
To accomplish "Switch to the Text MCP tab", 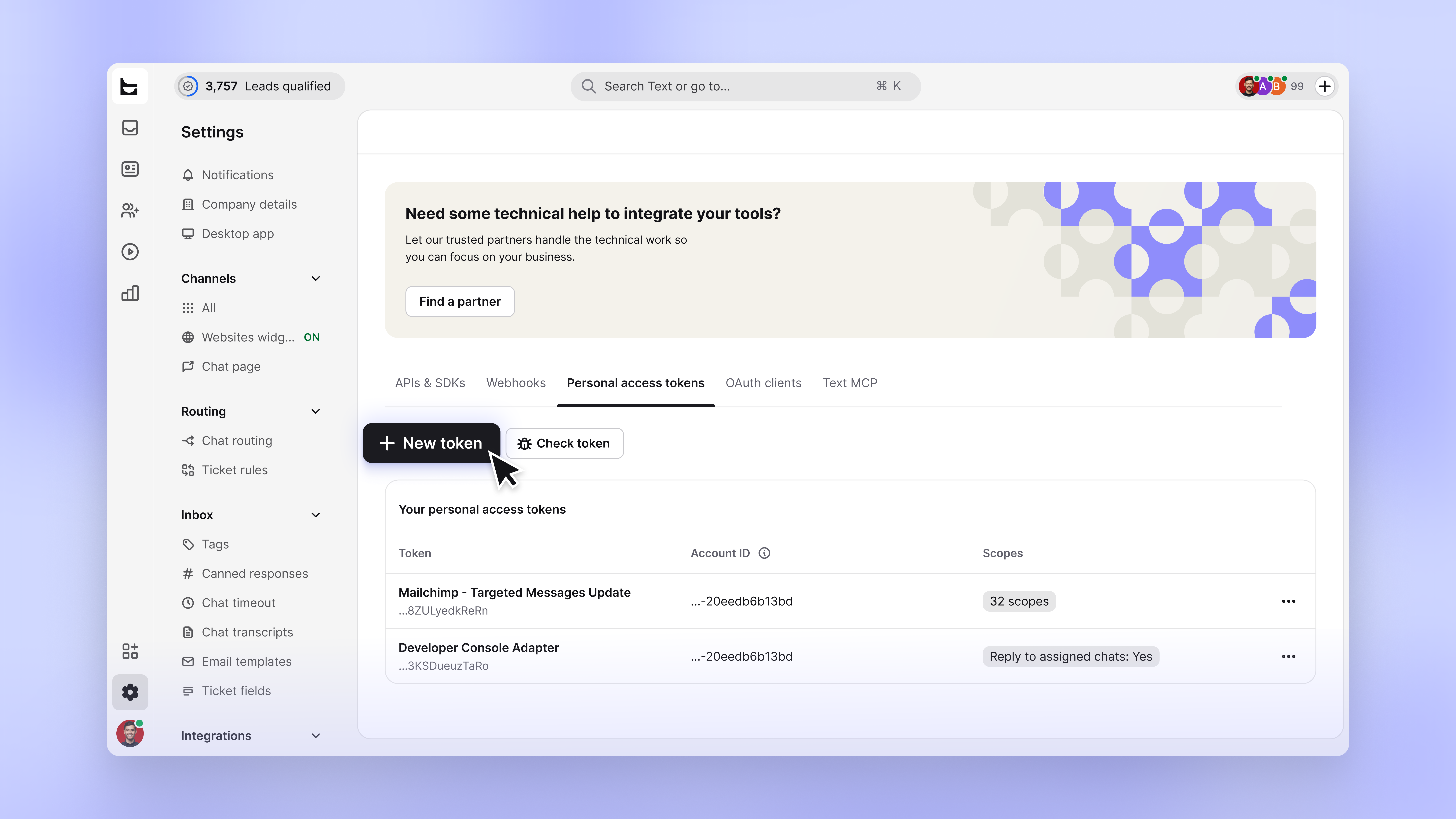I will pos(850,383).
